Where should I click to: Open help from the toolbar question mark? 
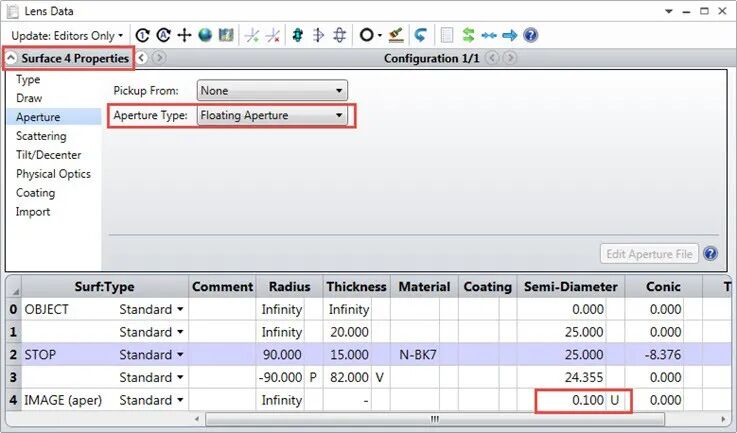coord(531,35)
